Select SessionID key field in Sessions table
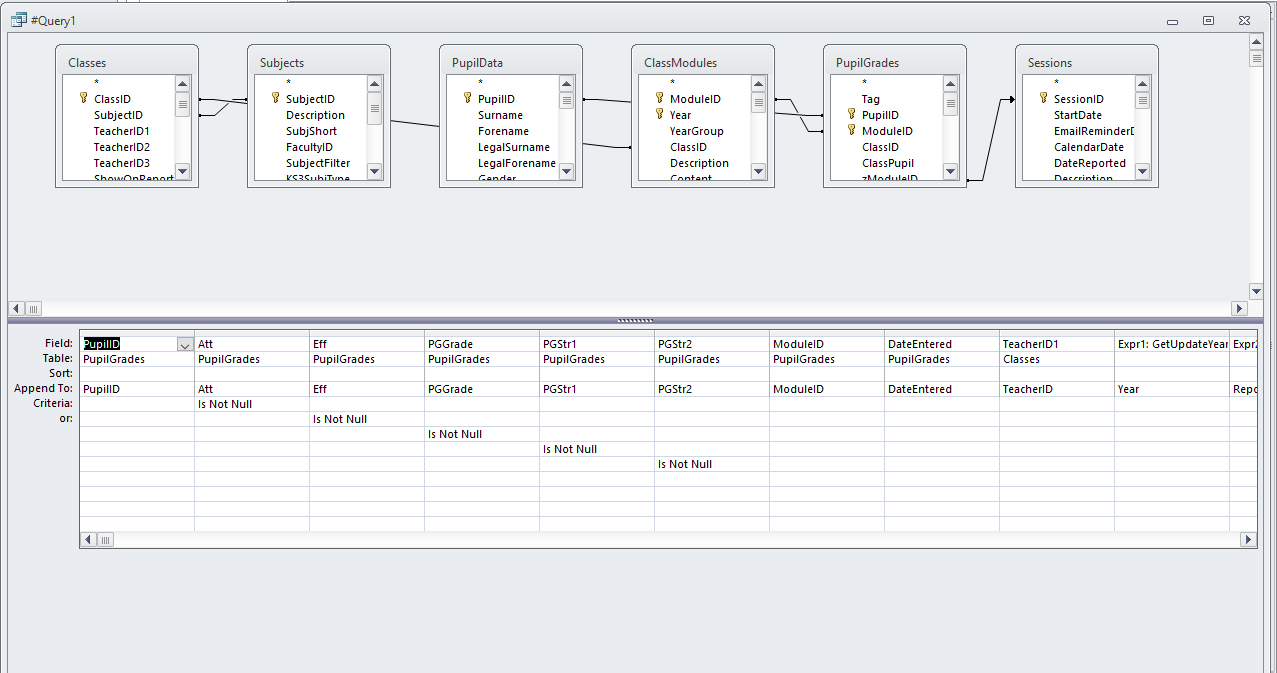This screenshot has height=673, width=1277. click(x=1078, y=99)
